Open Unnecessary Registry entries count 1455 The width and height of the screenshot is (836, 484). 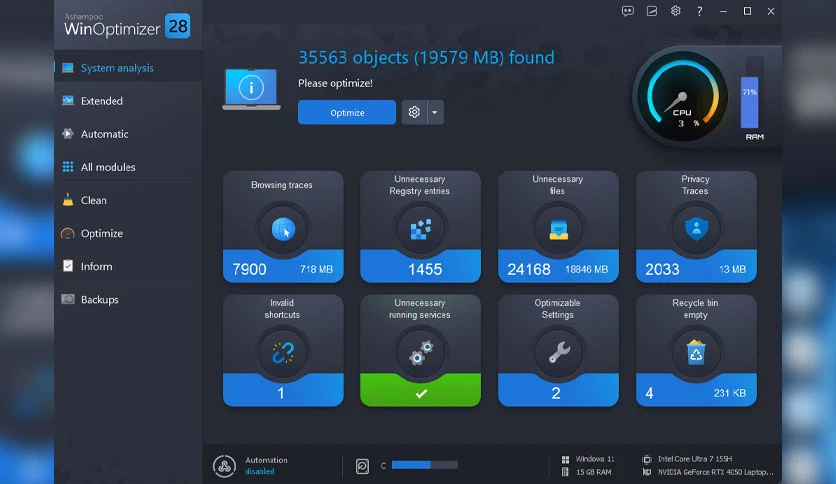[x=425, y=269]
